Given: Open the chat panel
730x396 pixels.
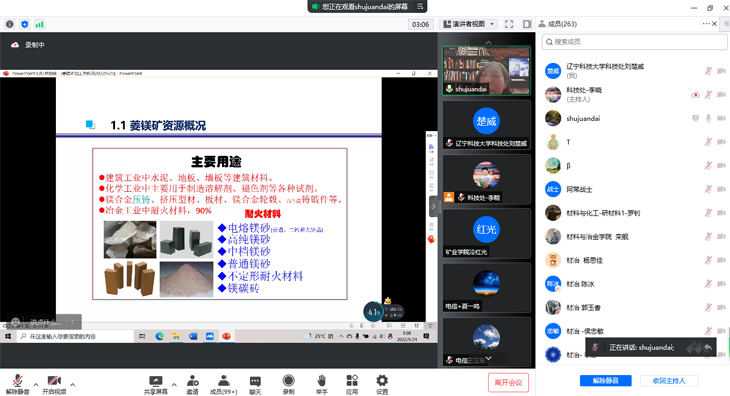Looking at the screenshot, I should (255, 385).
